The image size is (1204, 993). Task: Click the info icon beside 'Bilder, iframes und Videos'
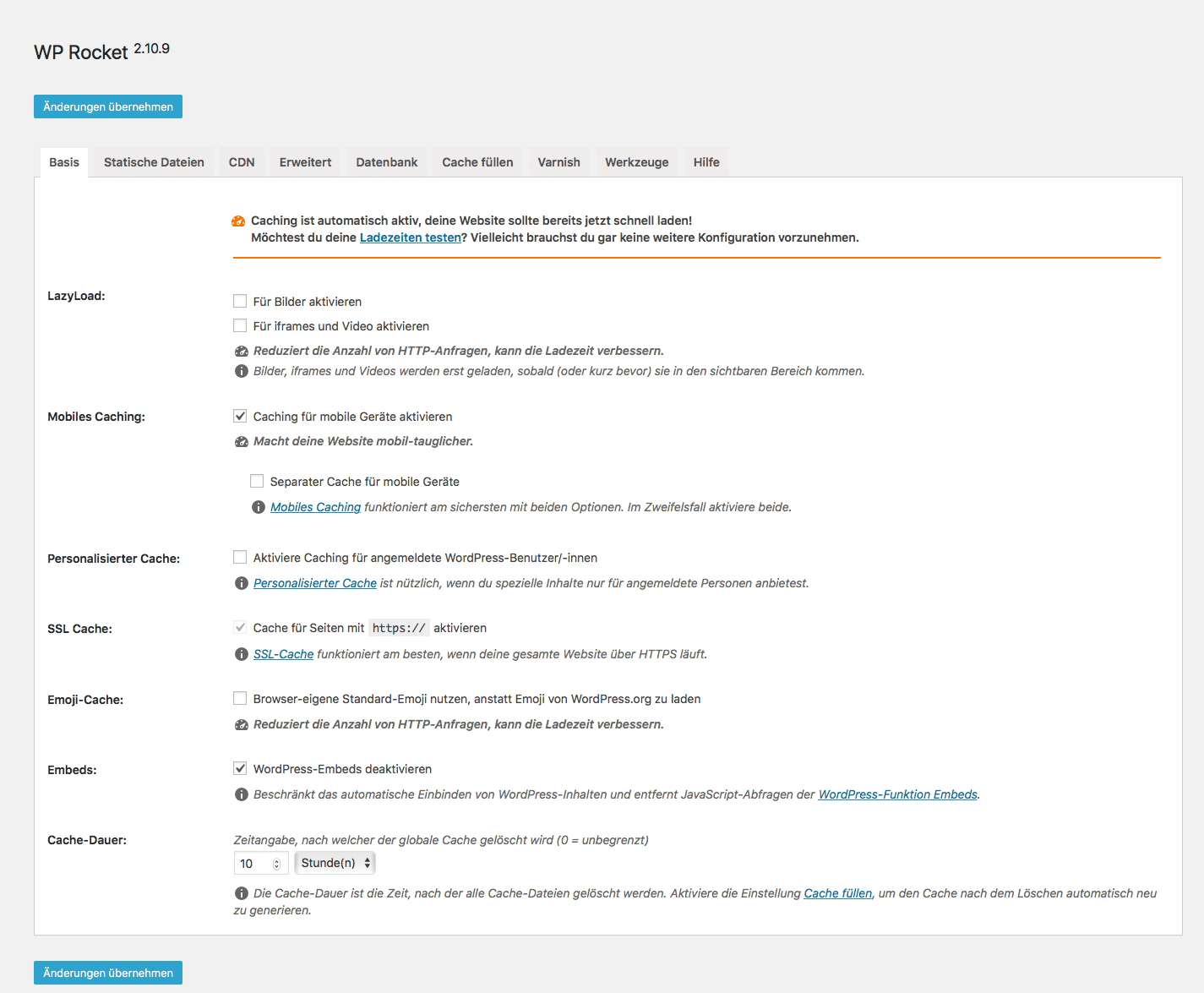(241, 371)
